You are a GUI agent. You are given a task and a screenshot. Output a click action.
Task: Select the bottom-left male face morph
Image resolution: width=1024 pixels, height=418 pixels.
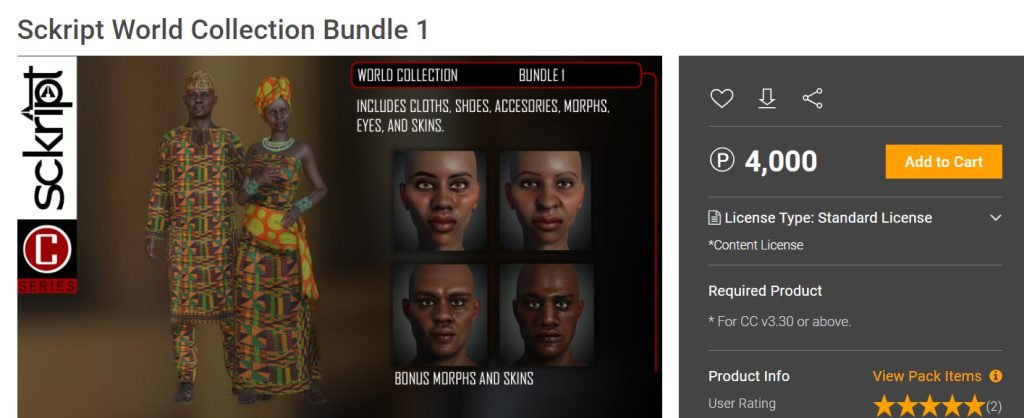pos(439,314)
